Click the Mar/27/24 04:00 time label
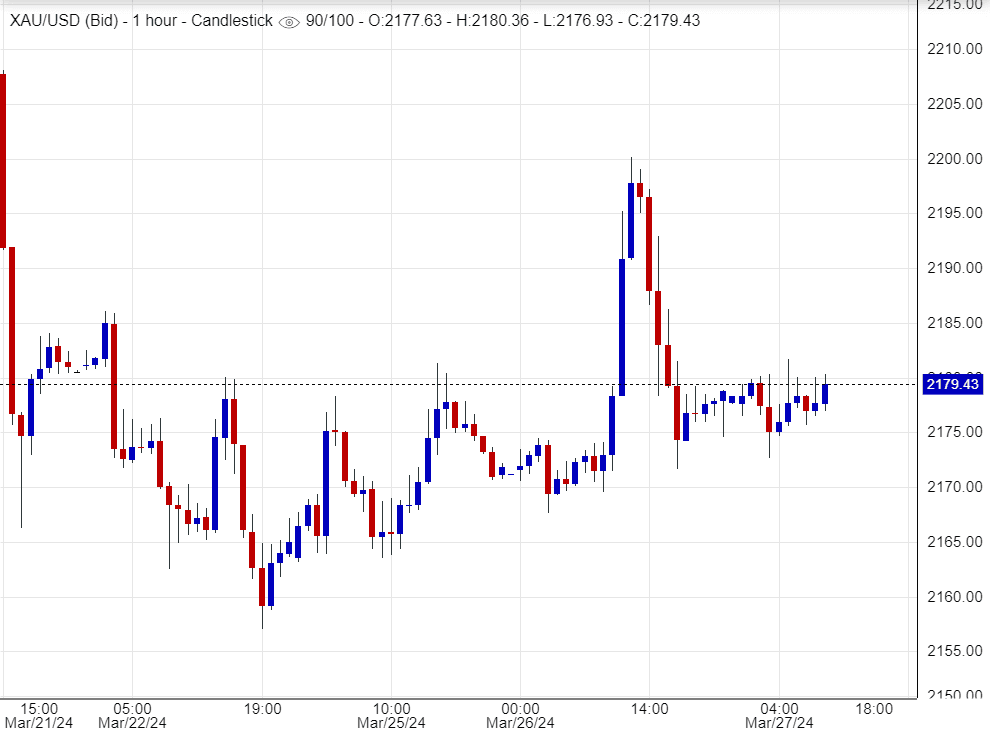Screen dimensions: 990x731 [778, 715]
